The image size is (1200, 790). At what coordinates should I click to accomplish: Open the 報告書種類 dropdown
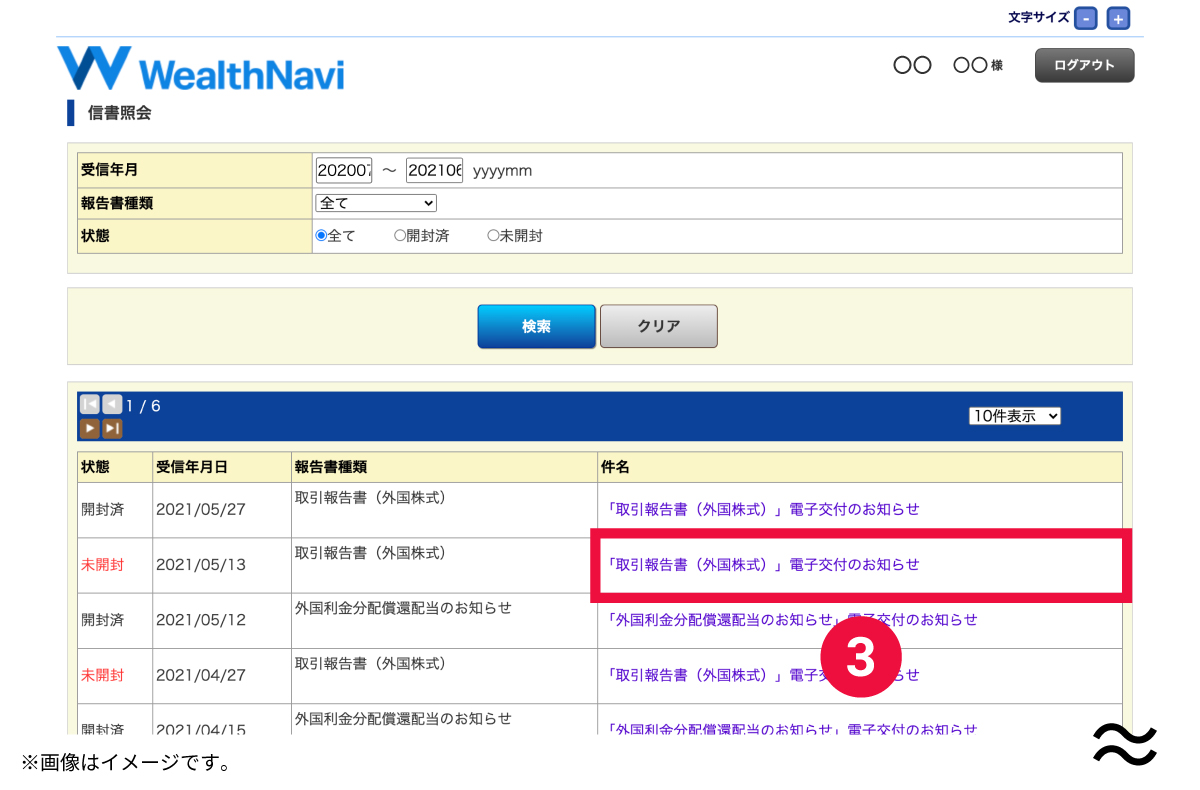tap(377, 203)
